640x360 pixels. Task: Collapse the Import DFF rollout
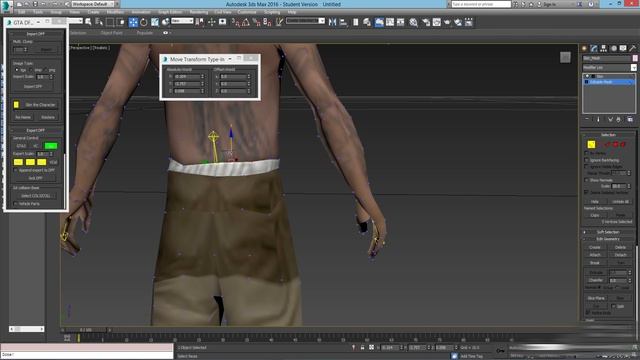(x=36, y=34)
